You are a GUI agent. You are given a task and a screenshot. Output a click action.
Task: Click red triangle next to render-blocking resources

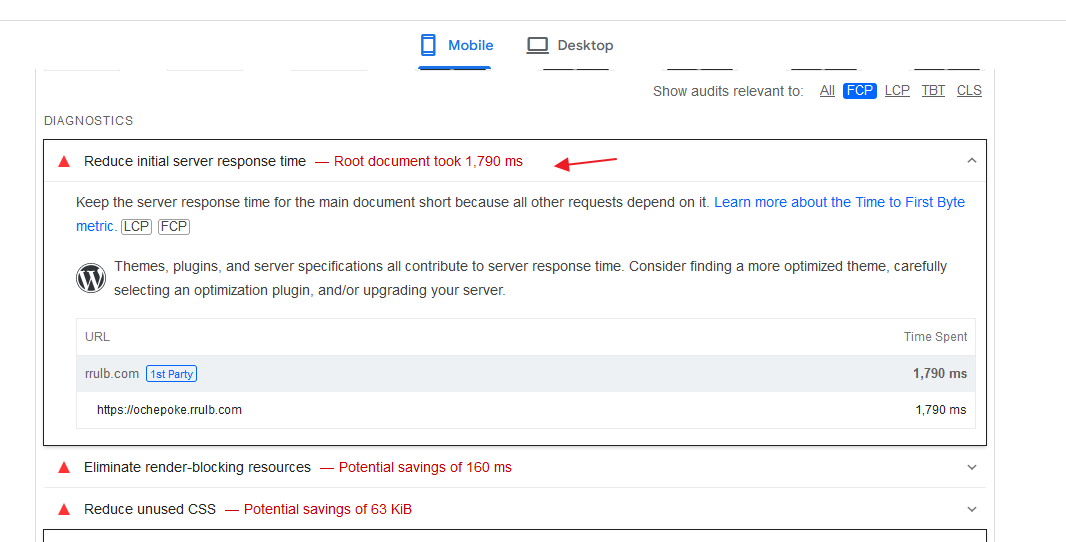(64, 468)
